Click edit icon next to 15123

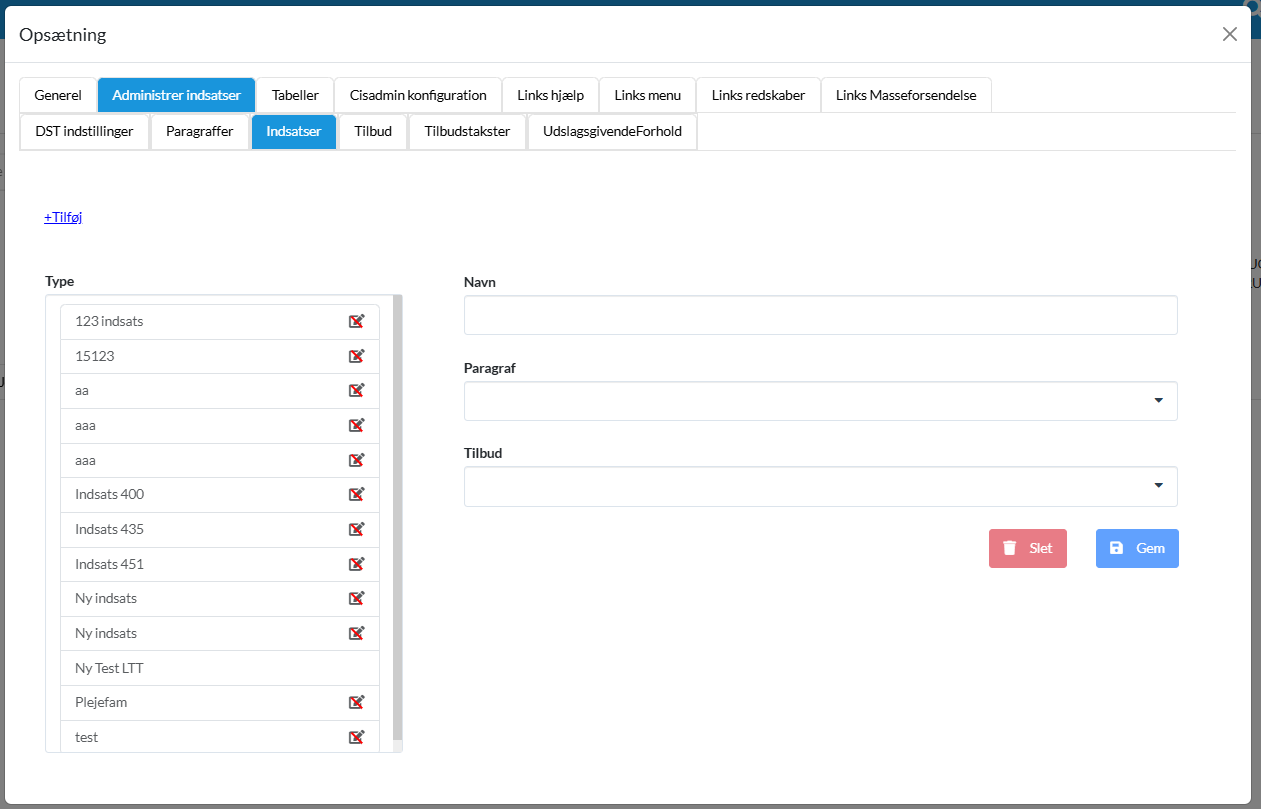[x=356, y=356]
